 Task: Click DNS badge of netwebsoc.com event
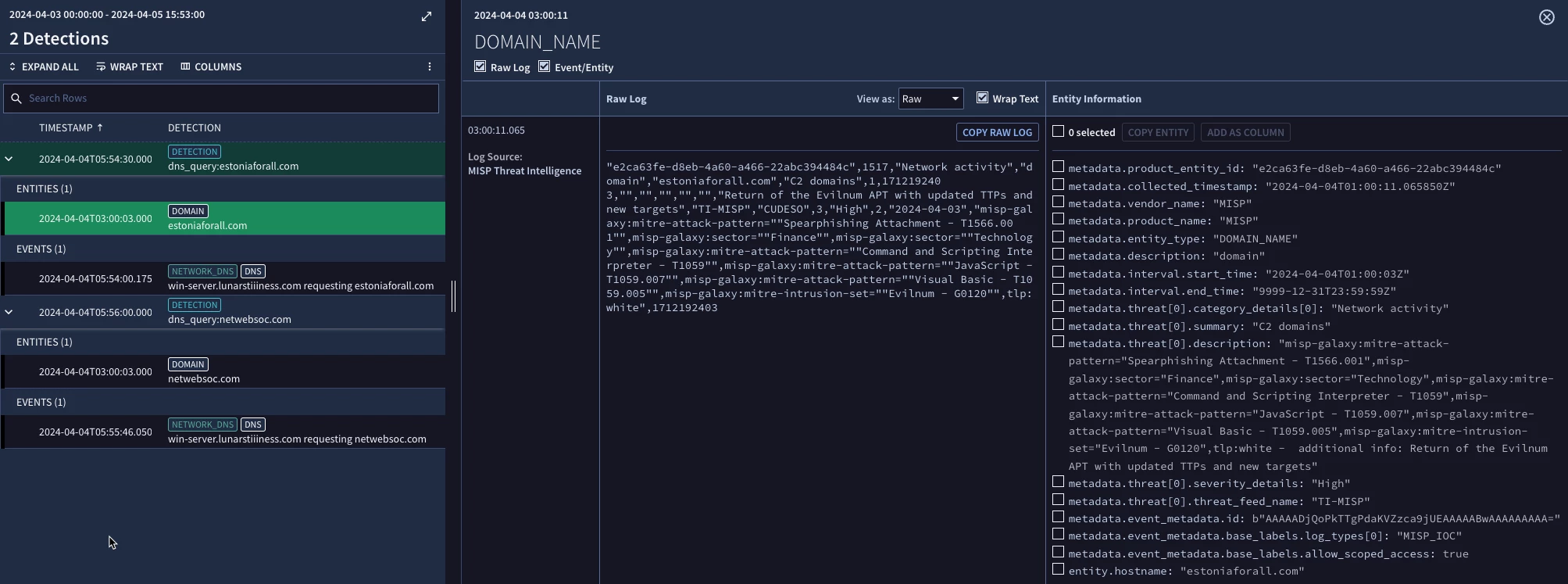pyautogui.click(x=252, y=425)
